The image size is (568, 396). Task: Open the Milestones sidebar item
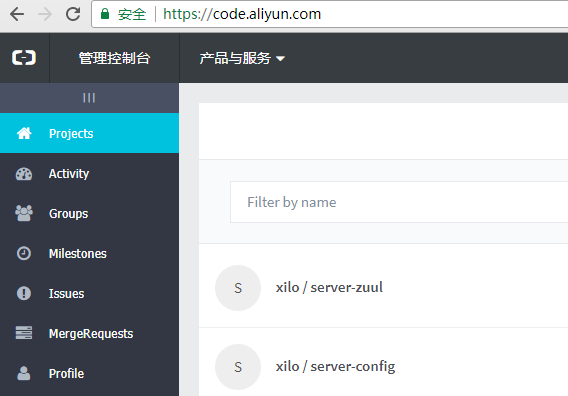click(89, 253)
